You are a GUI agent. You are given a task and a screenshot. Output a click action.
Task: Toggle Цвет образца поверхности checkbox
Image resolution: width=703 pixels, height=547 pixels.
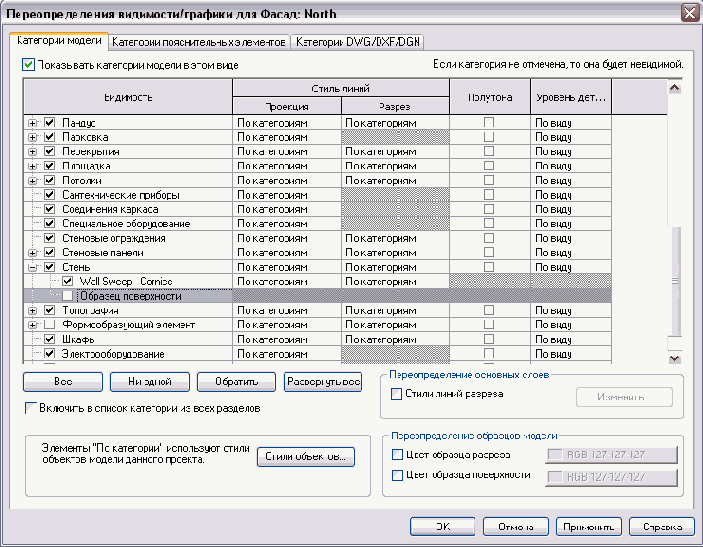click(397, 475)
